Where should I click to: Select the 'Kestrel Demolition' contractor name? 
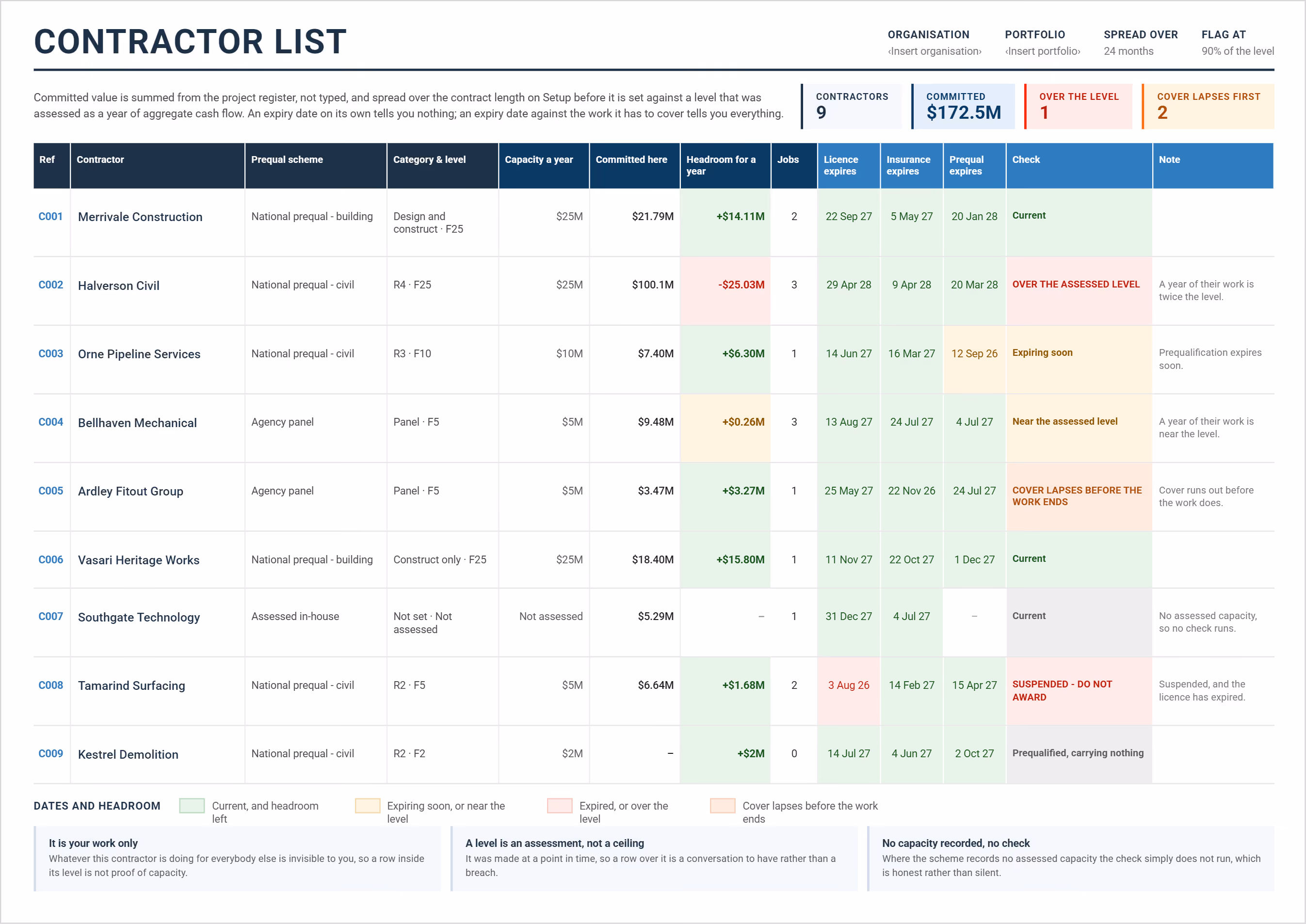[x=128, y=754]
